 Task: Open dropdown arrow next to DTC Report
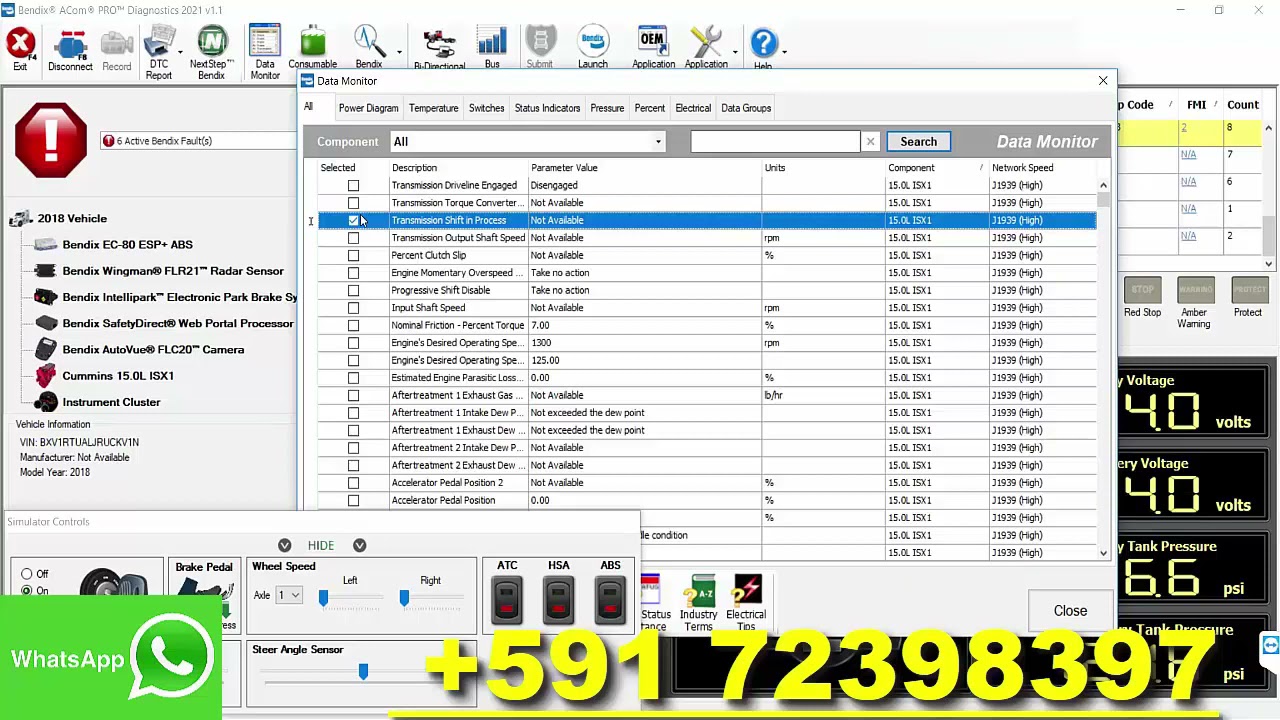click(180, 51)
